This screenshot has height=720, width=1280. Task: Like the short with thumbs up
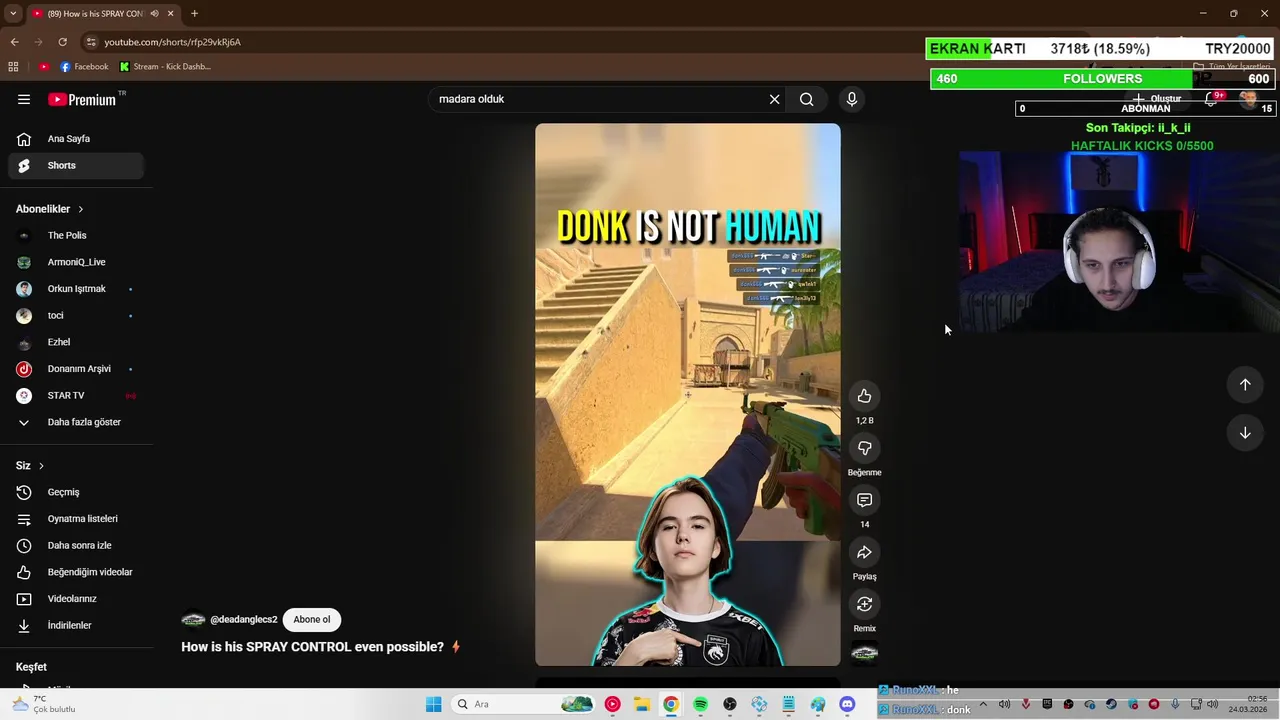click(x=864, y=396)
